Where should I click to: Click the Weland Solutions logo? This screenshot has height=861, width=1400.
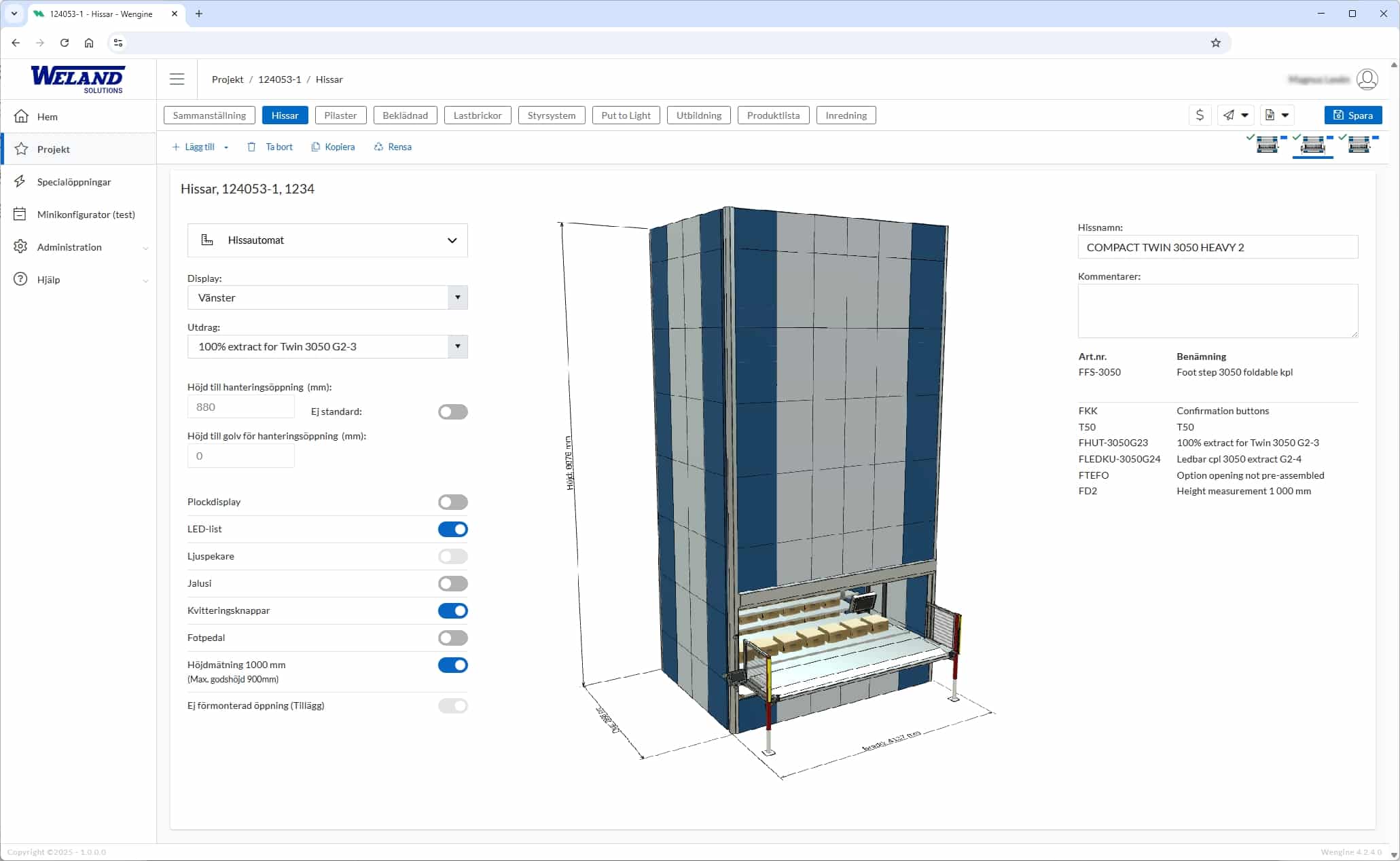coord(77,79)
